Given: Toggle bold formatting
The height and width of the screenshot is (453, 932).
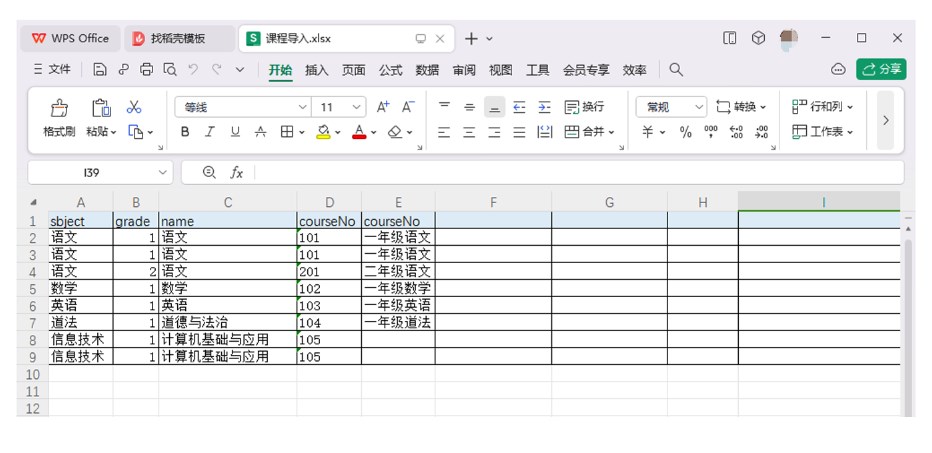Looking at the screenshot, I should click(x=185, y=132).
